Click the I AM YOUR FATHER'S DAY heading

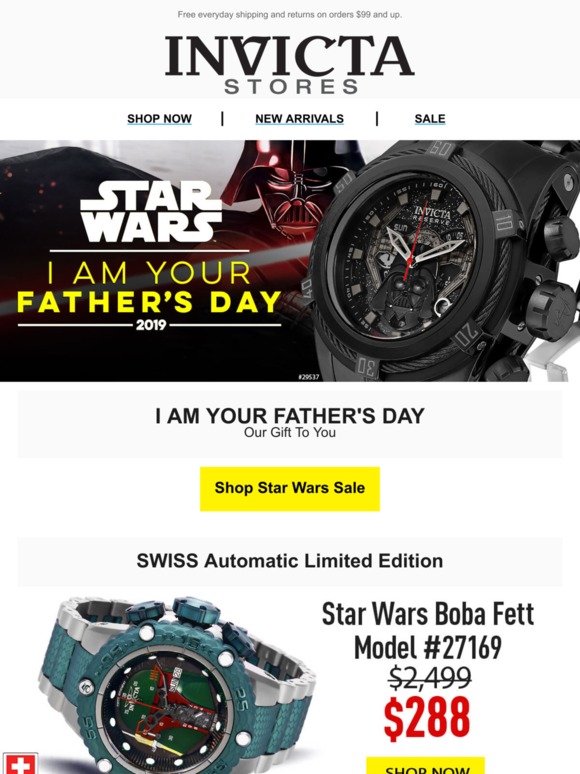(290, 416)
